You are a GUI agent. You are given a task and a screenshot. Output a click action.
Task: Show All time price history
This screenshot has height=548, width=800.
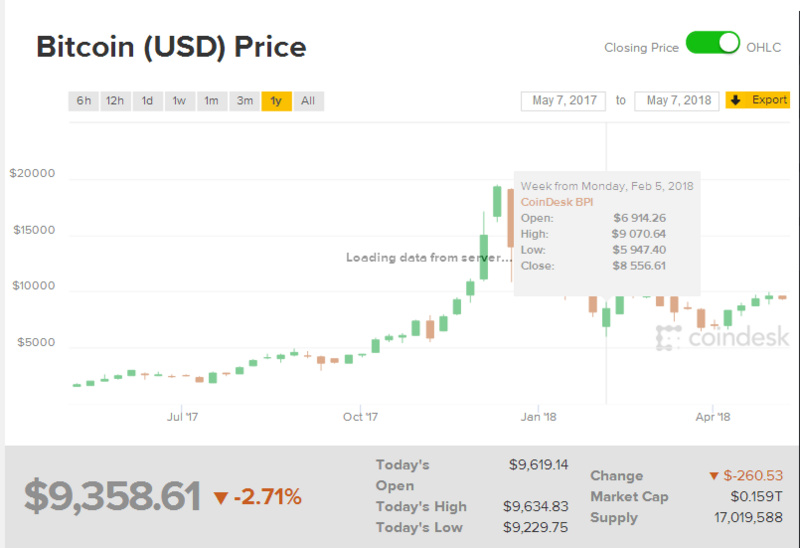coord(308,101)
